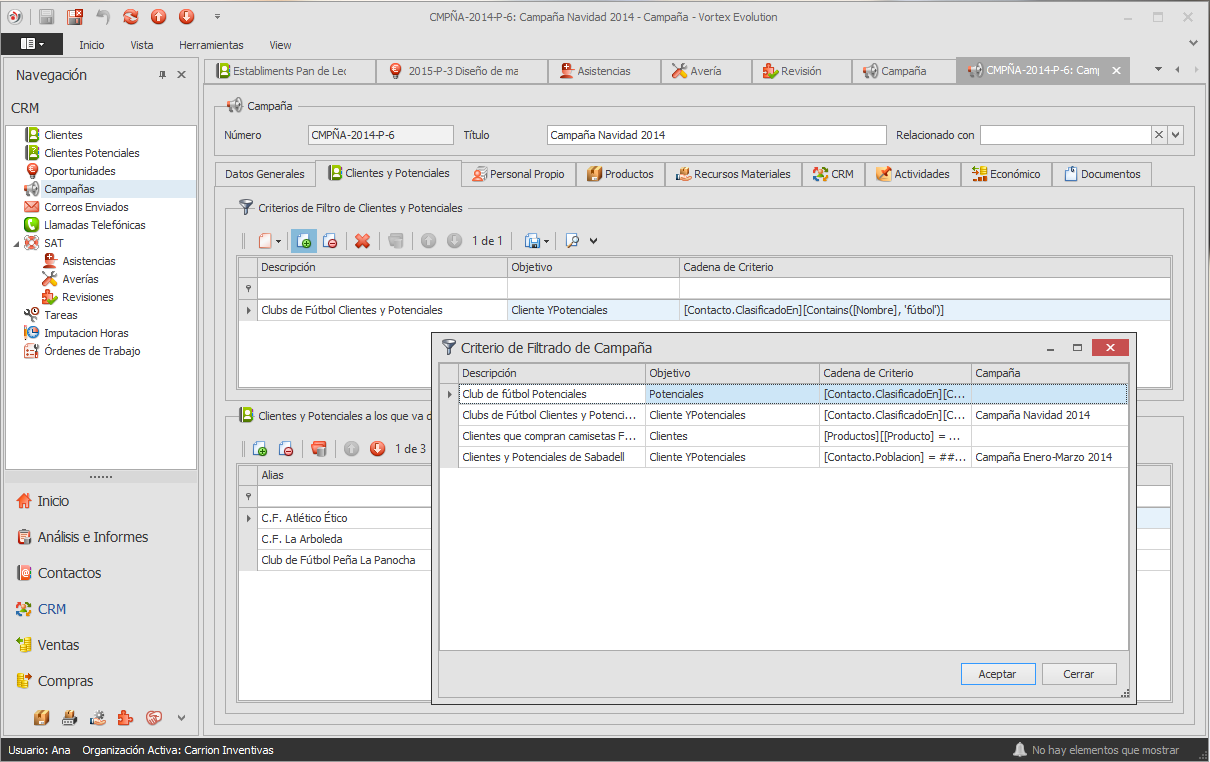Click the box icon in the bottom navigation strip
This screenshot has width=1210, height=762.
[42, 717]
